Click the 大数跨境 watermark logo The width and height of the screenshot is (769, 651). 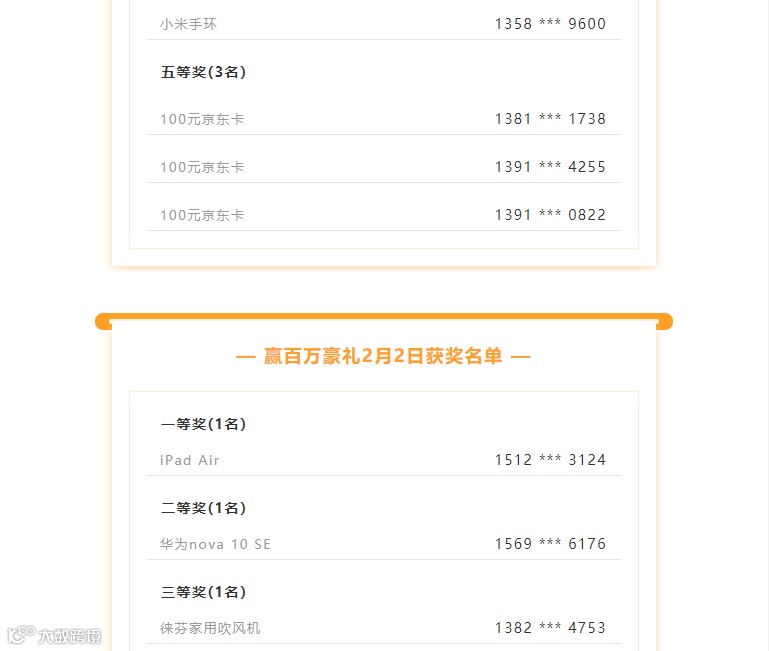coord(54,635)
